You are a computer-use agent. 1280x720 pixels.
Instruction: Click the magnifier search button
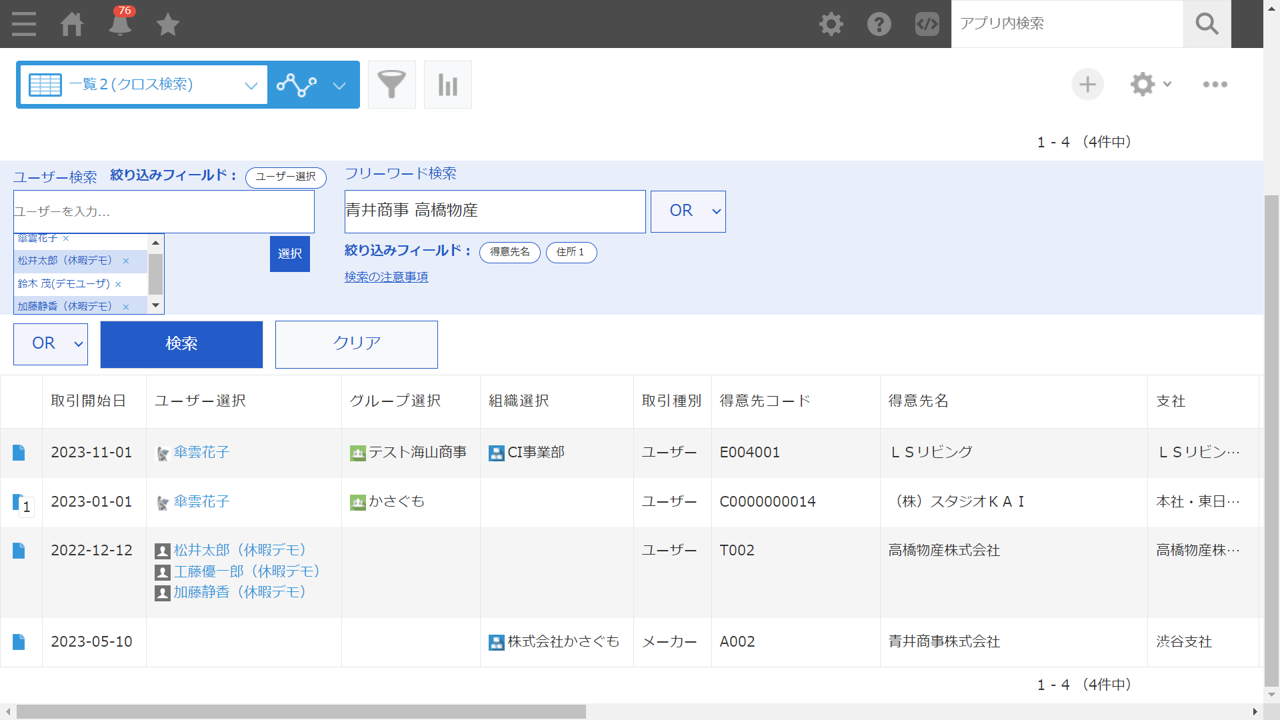tap(1207, 24)
